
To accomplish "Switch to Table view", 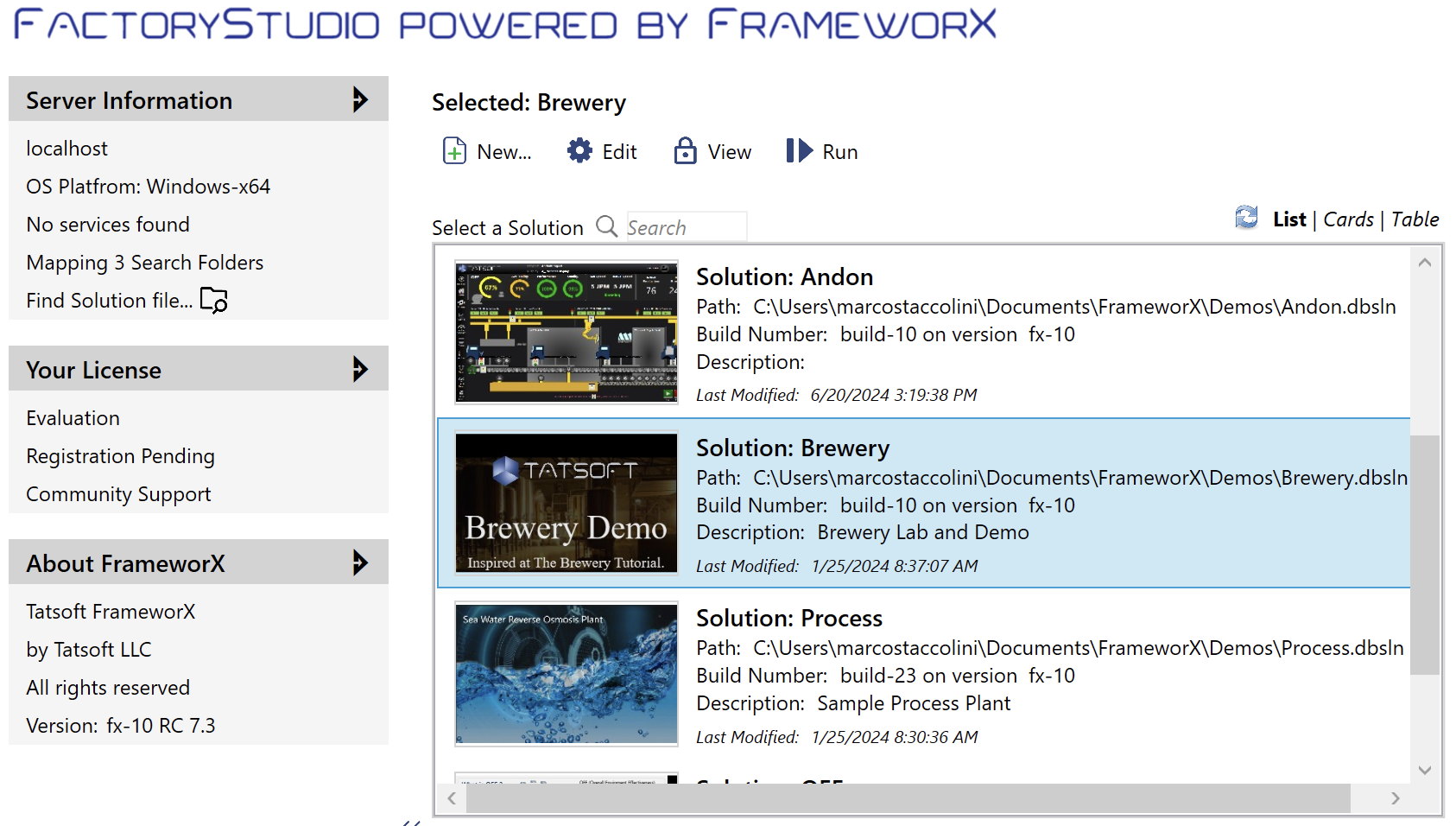I will pyautogui.click(x=1415, y=219).
